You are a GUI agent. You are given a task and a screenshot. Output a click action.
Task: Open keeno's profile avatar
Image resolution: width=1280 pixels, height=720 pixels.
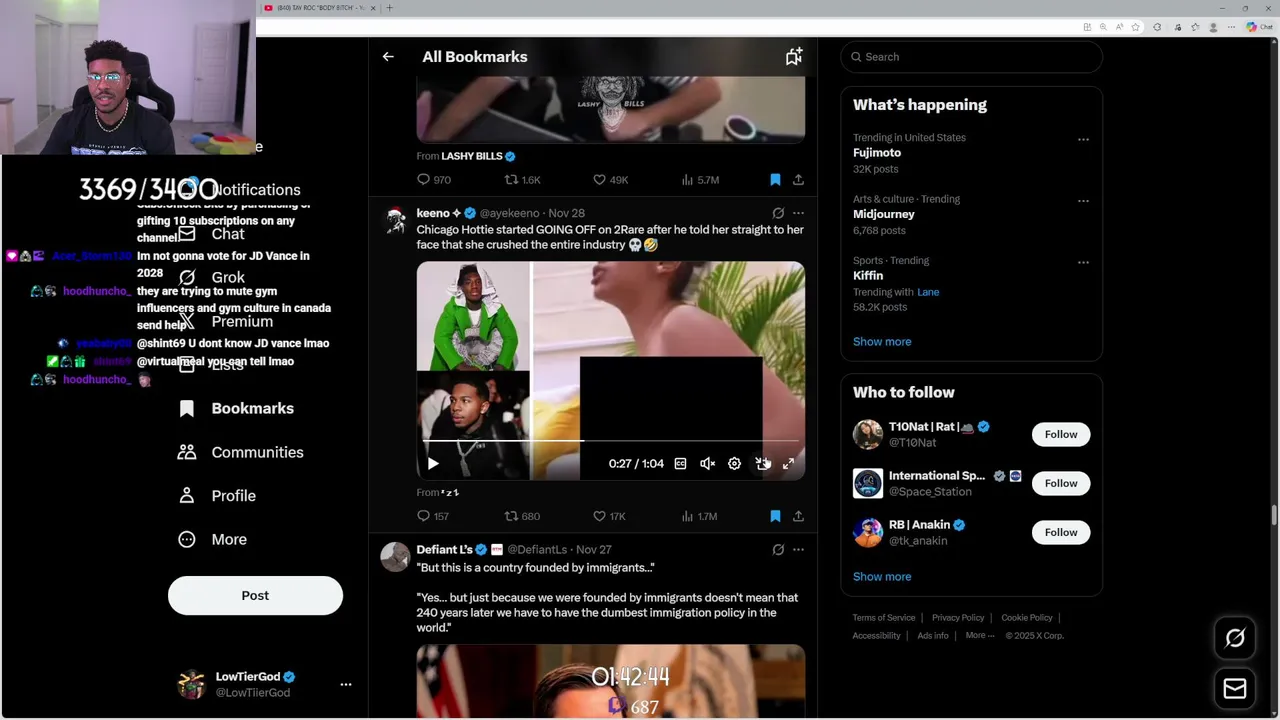pyautogui.click(x=396, y=220)
